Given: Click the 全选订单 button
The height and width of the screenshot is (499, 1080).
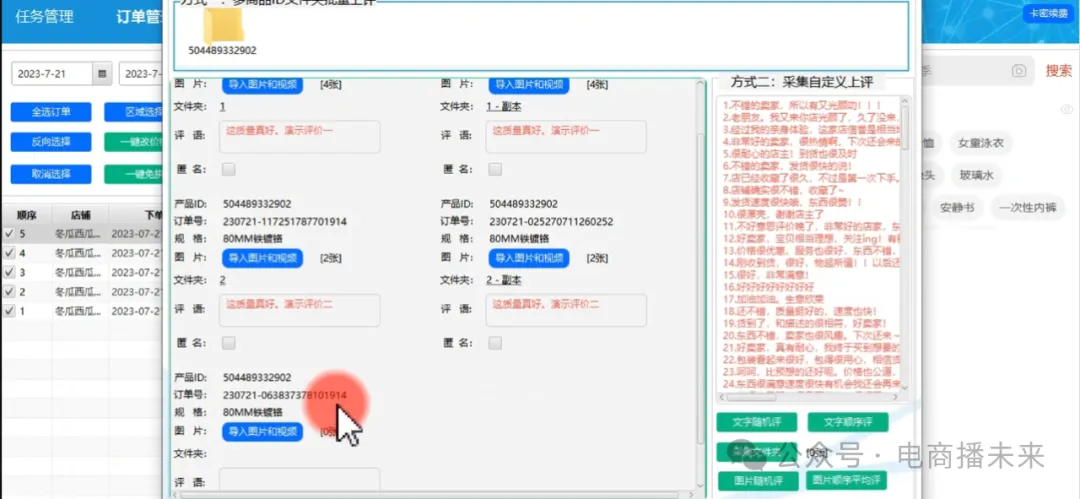Looking at the screenshot, I should pos(51,112).
